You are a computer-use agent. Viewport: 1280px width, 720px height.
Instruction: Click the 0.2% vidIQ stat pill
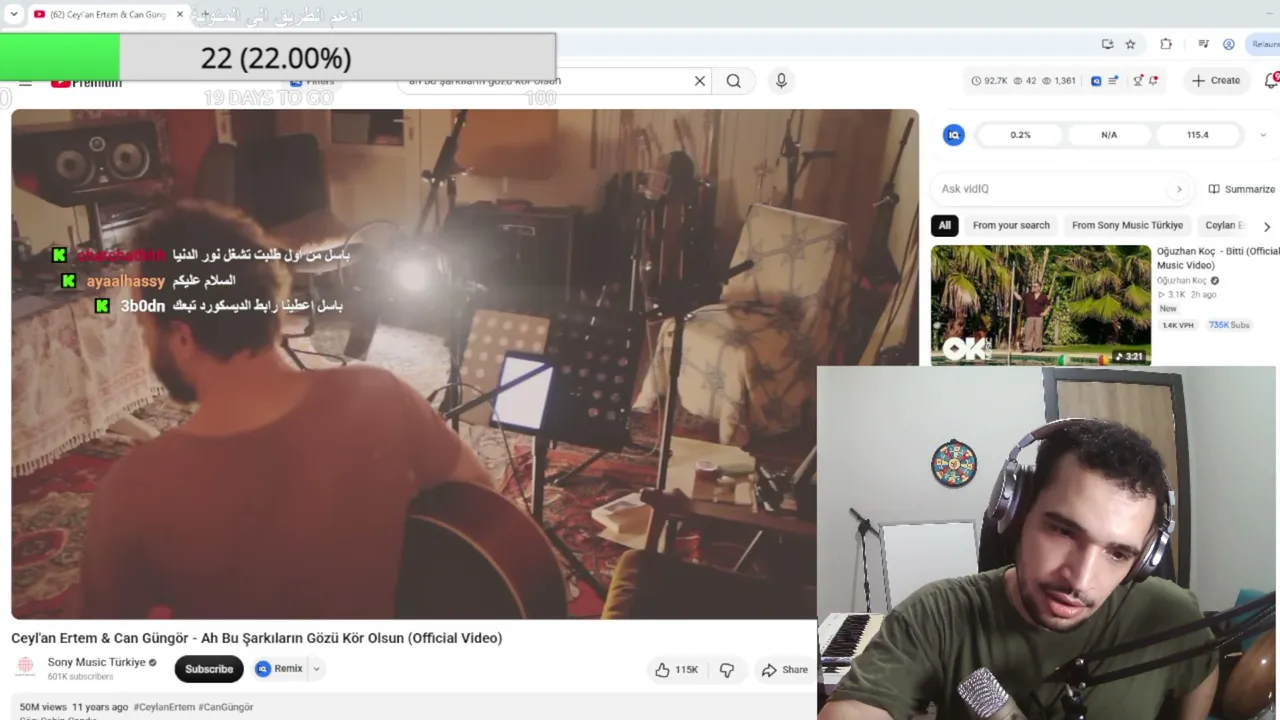click(1020, 135)
